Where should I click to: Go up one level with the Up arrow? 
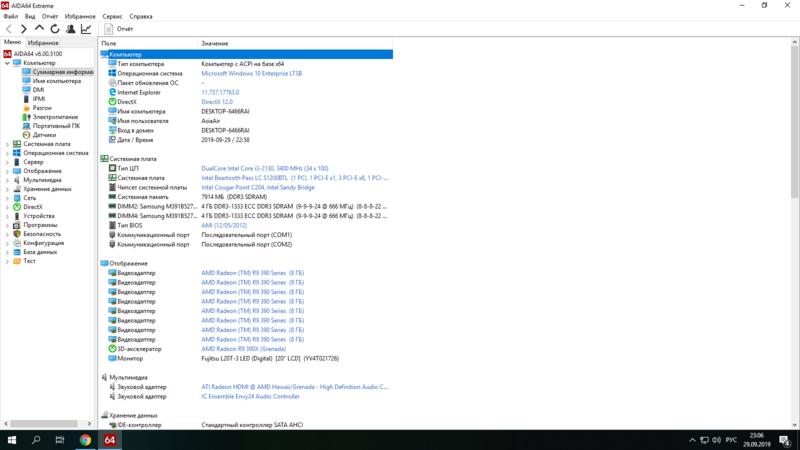click(39, 29)
